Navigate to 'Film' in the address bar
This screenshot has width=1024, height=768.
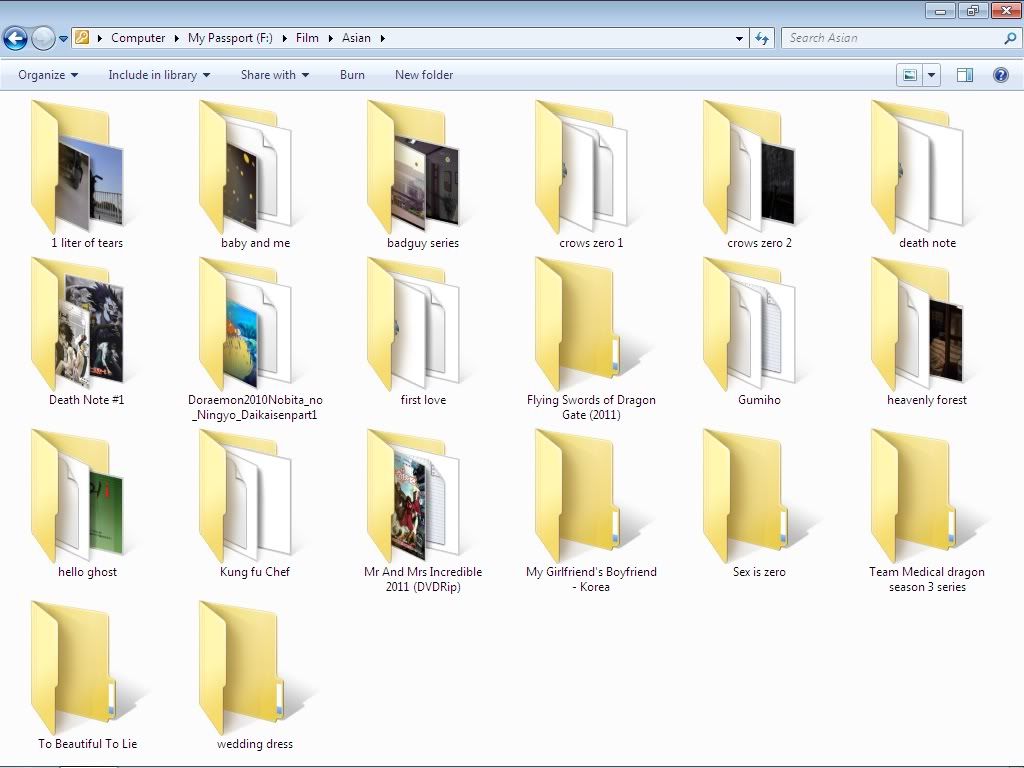(307, 38)
